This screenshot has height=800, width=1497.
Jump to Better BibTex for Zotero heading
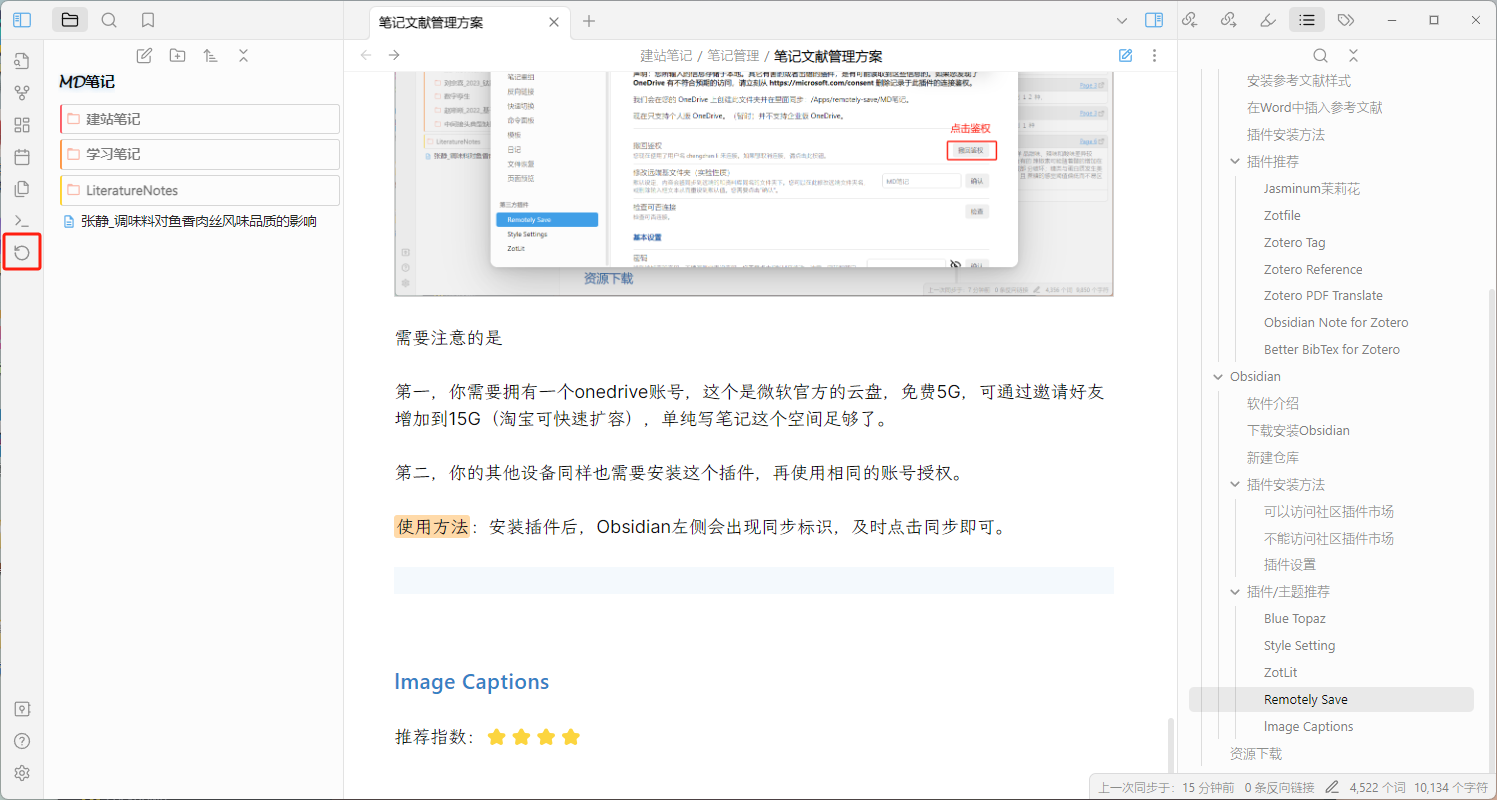[x=1332, y=349]
